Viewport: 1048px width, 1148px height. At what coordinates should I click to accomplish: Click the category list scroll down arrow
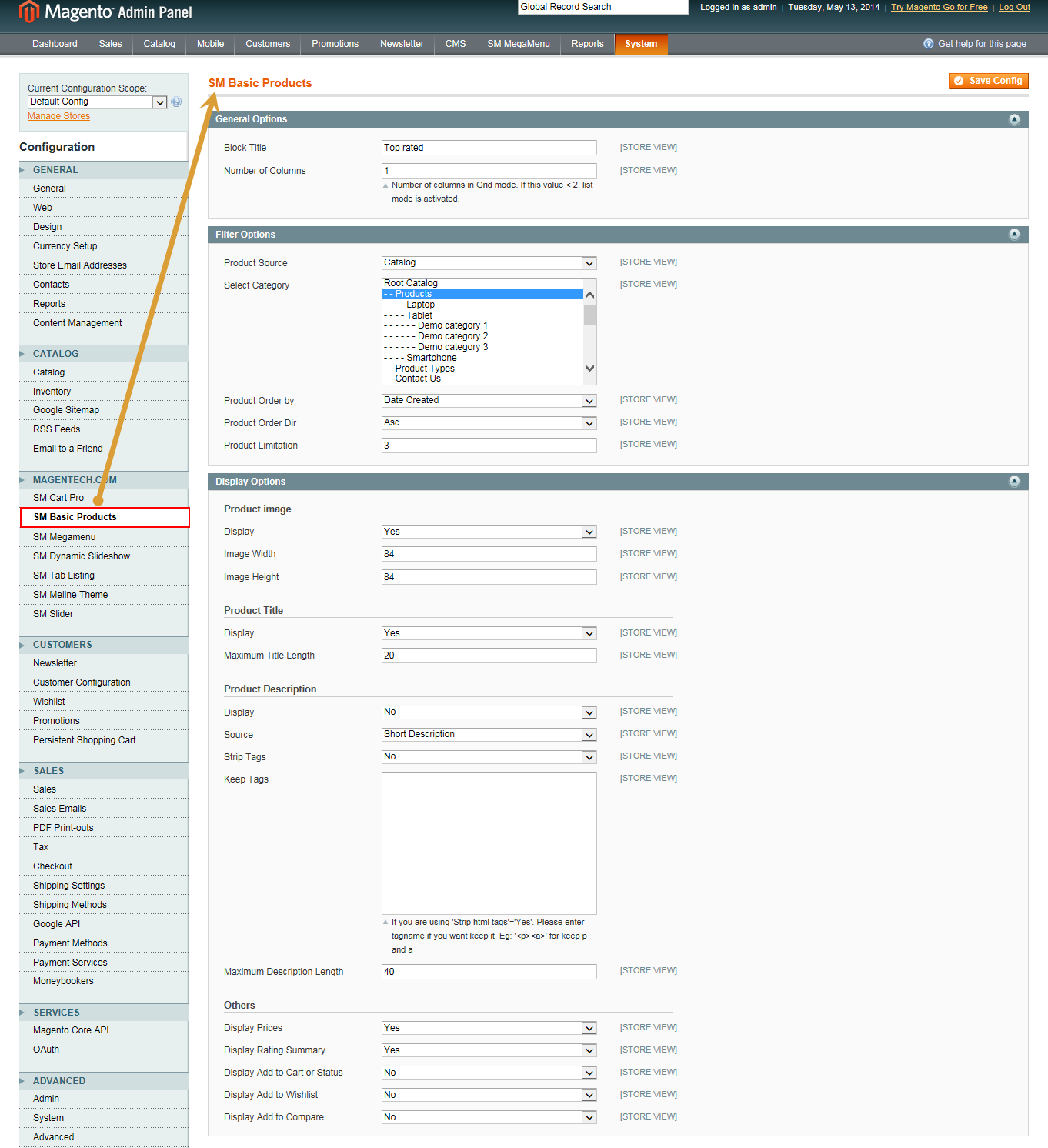(590, 368)
